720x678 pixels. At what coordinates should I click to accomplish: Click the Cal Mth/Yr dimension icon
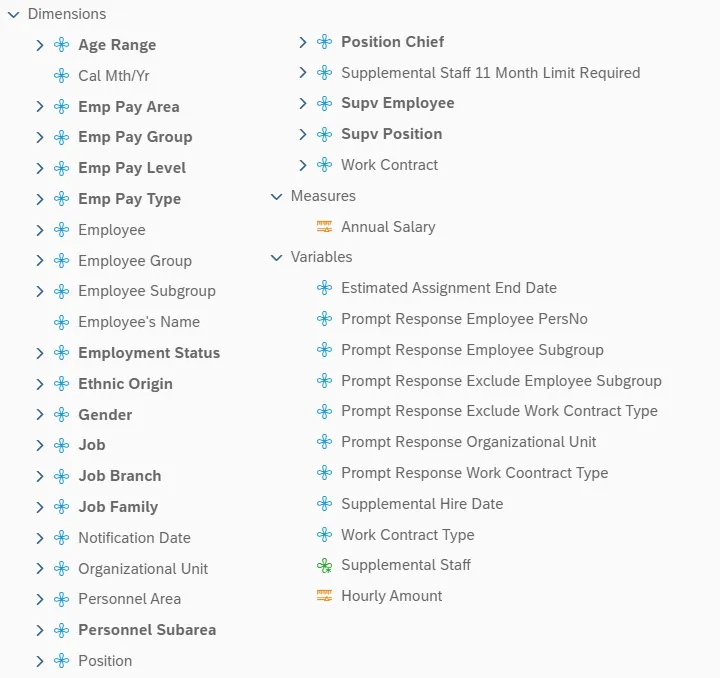tap(61, 76)
